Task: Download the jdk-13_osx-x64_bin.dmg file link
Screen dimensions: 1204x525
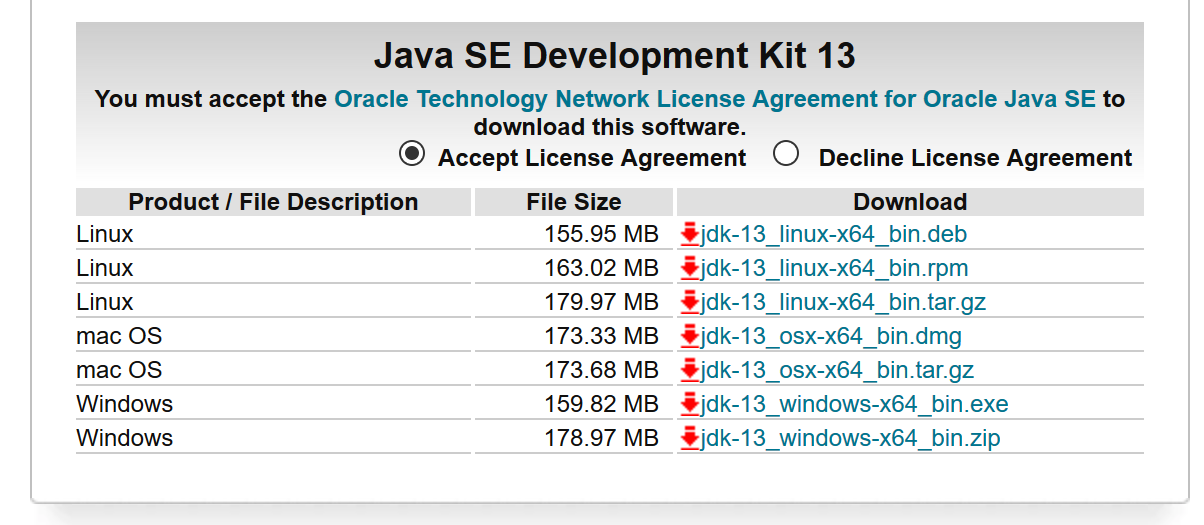Action: coord(831,337)
